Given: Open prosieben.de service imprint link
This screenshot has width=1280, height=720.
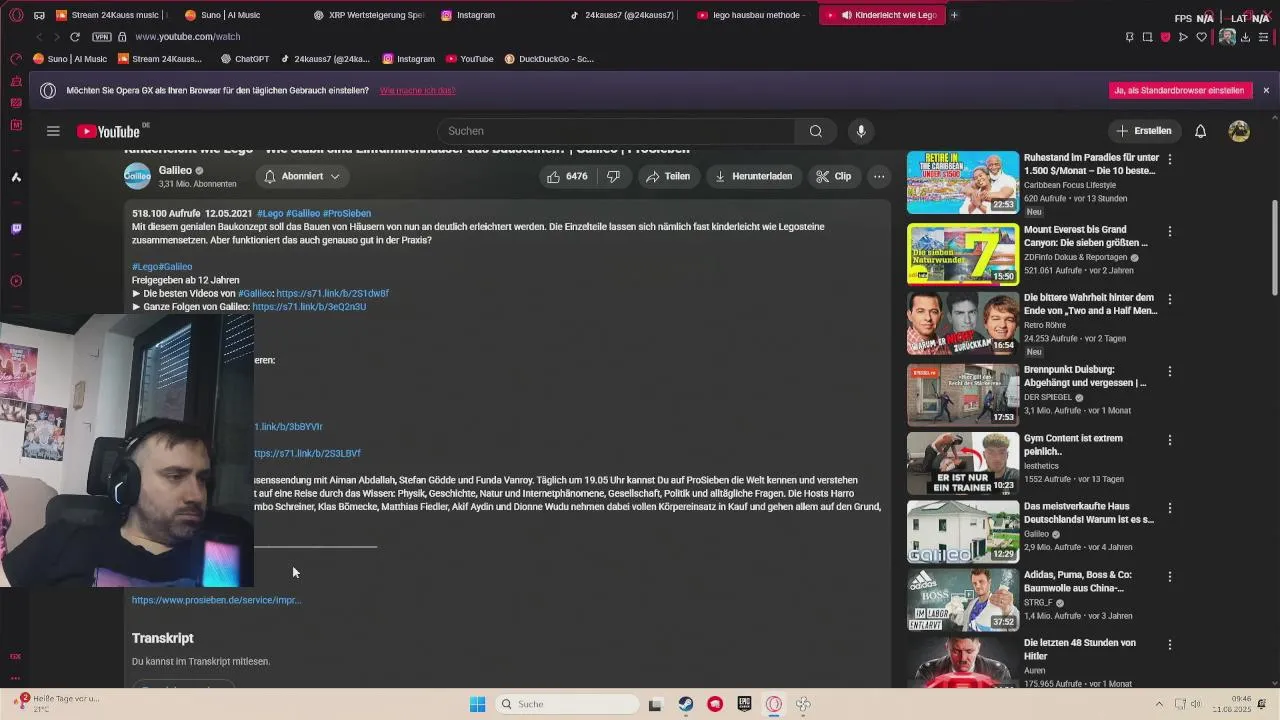Looking at the screenshot, I should coord(216,600).
